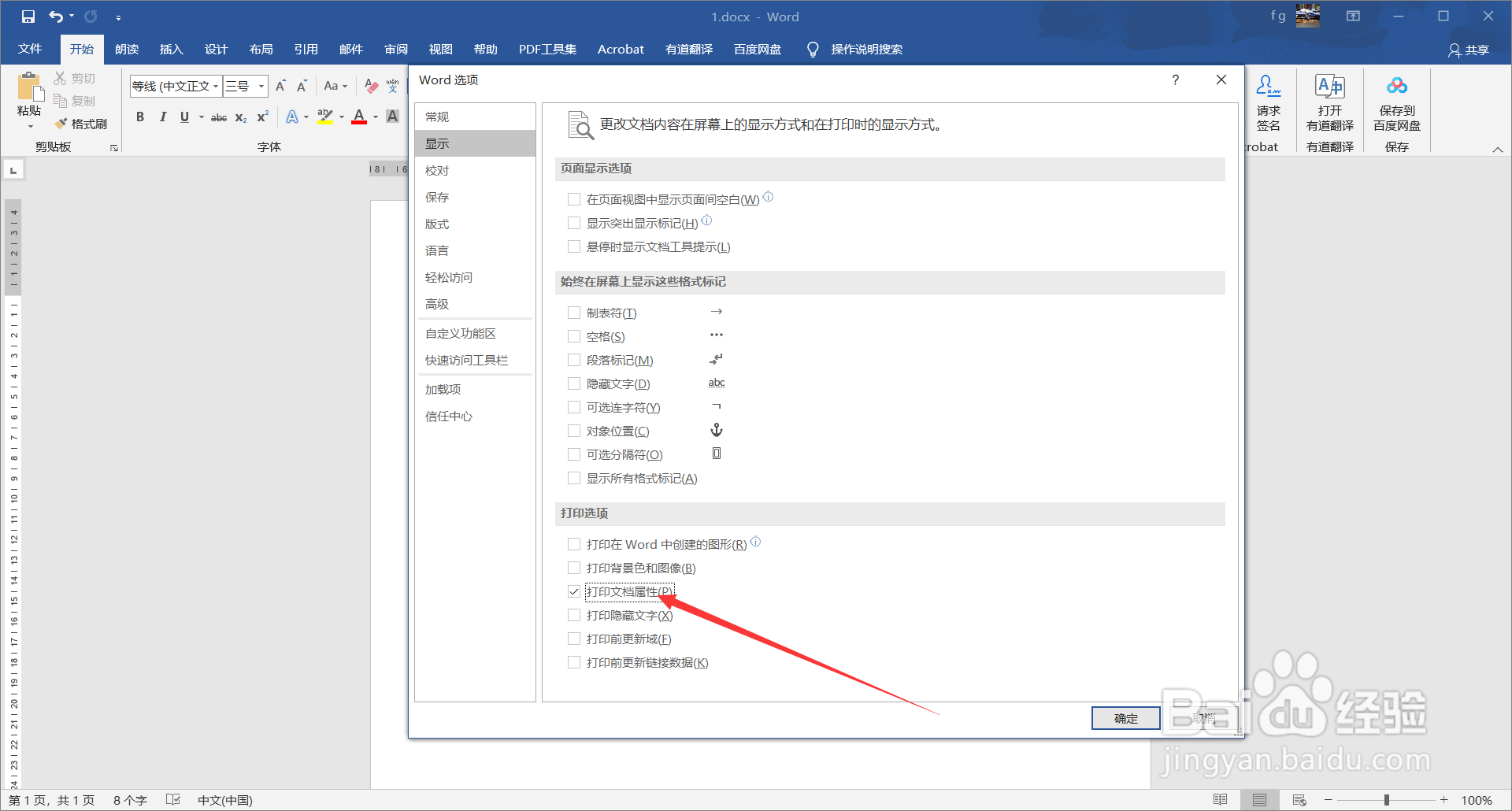Switch to the 插入 ribbon tab
The image size is (1512, 811).
click(x=171, y=49)
